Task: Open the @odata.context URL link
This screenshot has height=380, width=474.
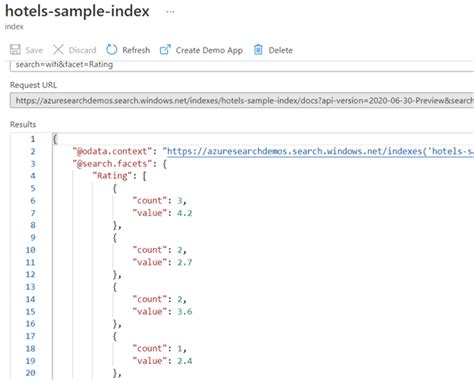Action: click(320, 151)
